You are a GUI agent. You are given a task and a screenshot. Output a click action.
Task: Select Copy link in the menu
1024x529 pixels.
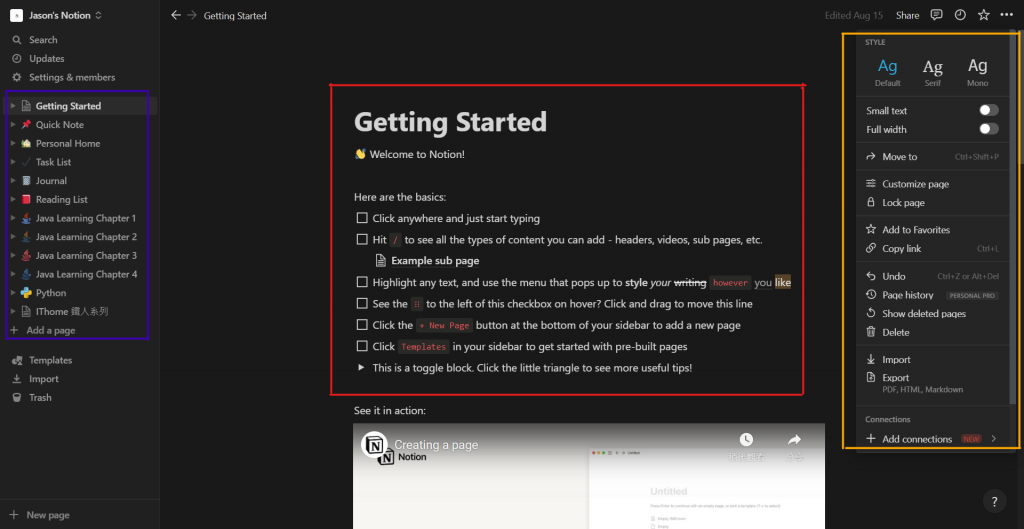click(932, 248)
